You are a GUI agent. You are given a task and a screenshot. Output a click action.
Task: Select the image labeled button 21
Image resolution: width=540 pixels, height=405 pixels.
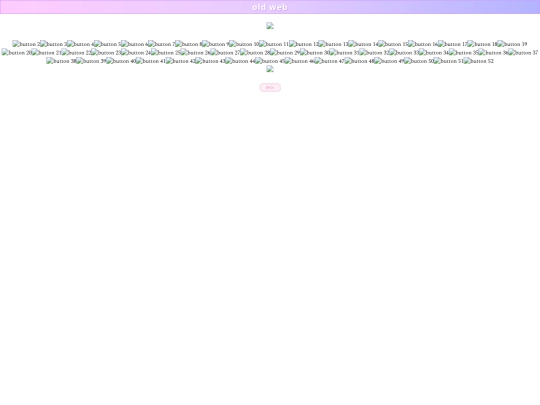[x=47, y=53]
